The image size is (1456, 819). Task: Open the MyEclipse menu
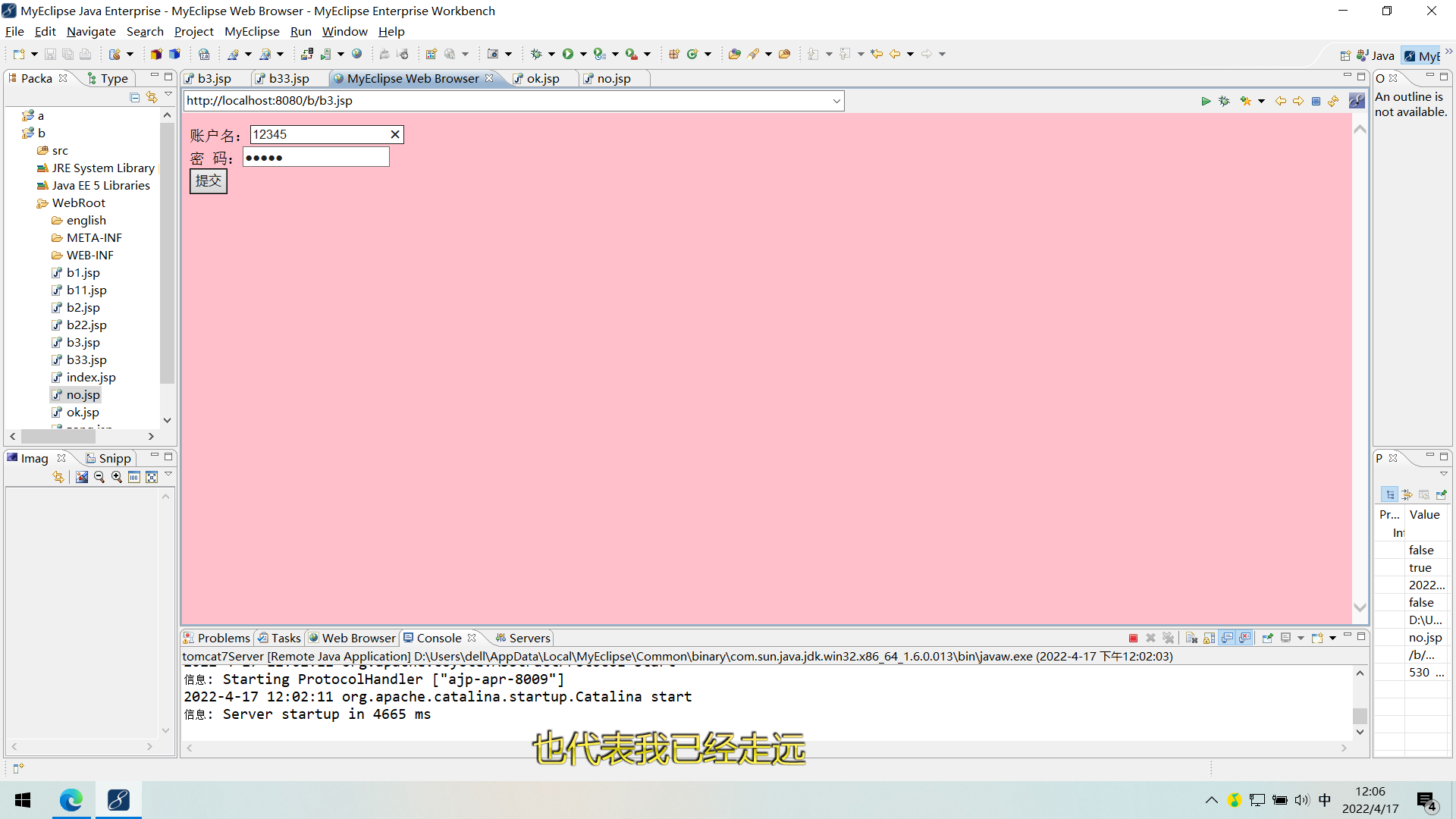tap(252, 31)
